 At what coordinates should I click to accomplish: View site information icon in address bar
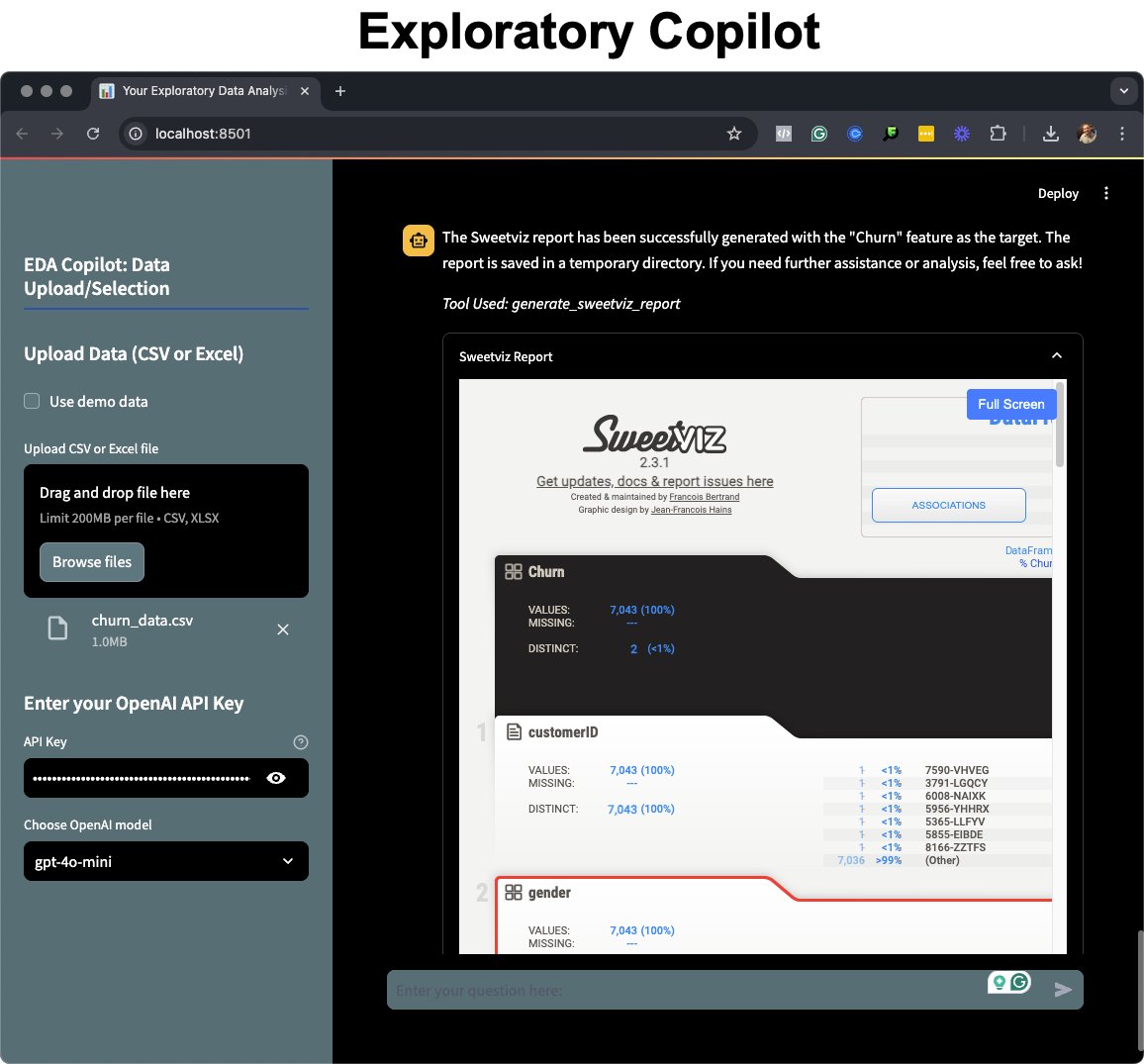tap(136, 134)
